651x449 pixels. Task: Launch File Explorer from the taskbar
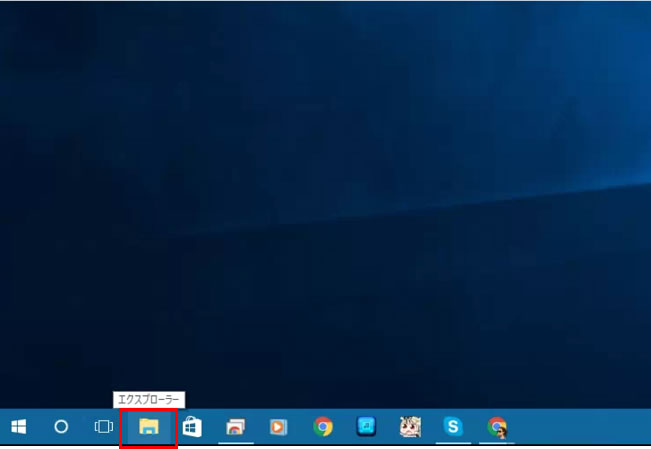click(x=149, y=427)
